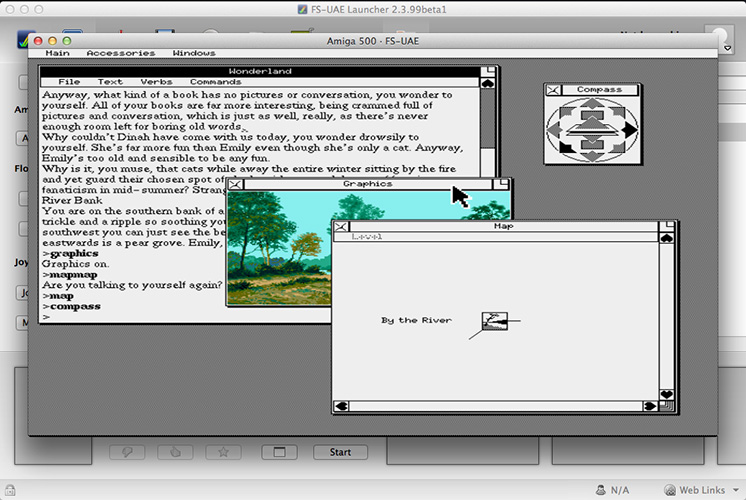
Task: Click the Map window scroll-left arrow
Action: coord(342,406)
